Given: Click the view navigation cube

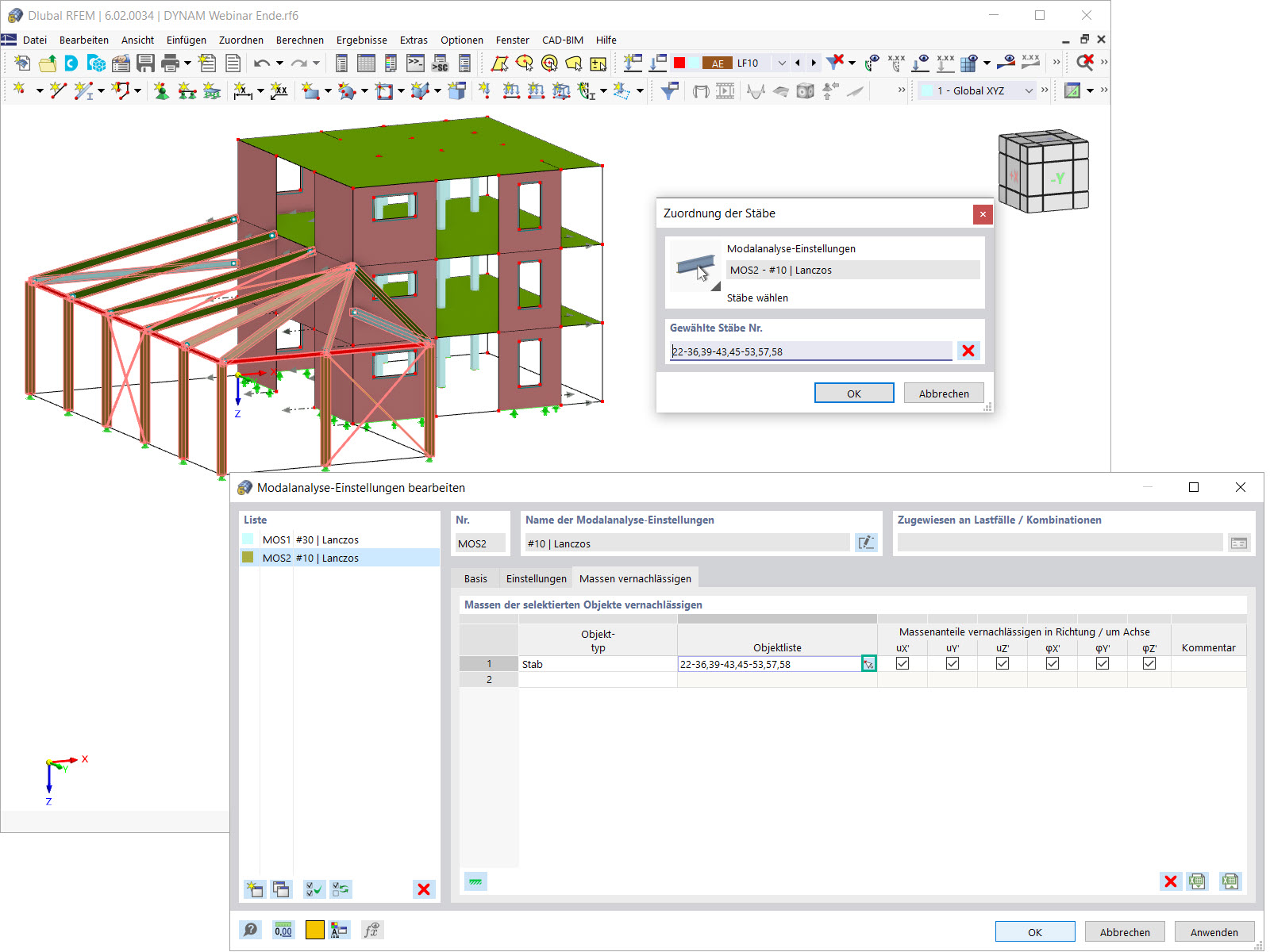Looking at the screenshot, I should [x=1043, y=171].
